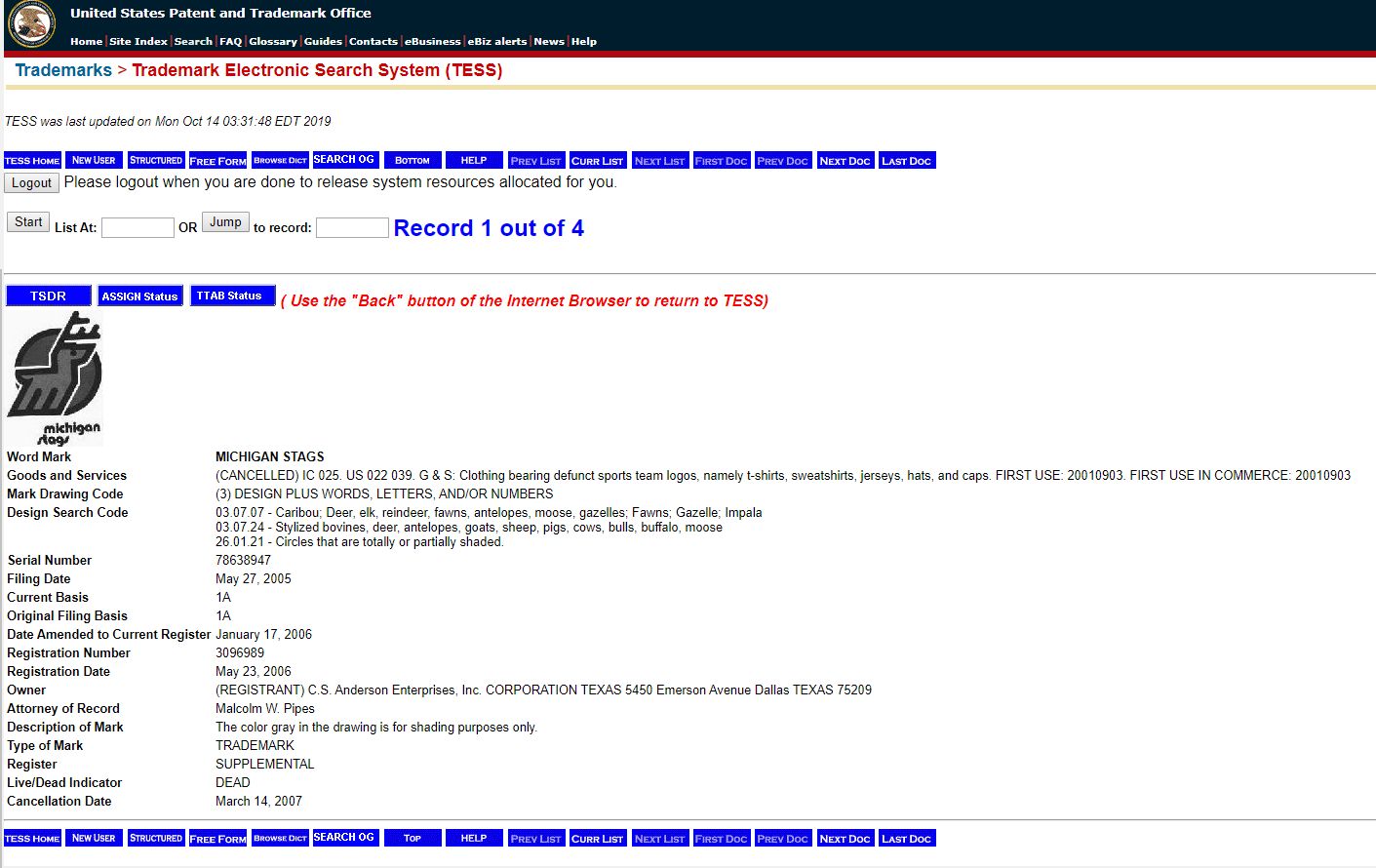Open Contacts in the top navigation
Screen dimensions: 1376x868
(373, 41)
